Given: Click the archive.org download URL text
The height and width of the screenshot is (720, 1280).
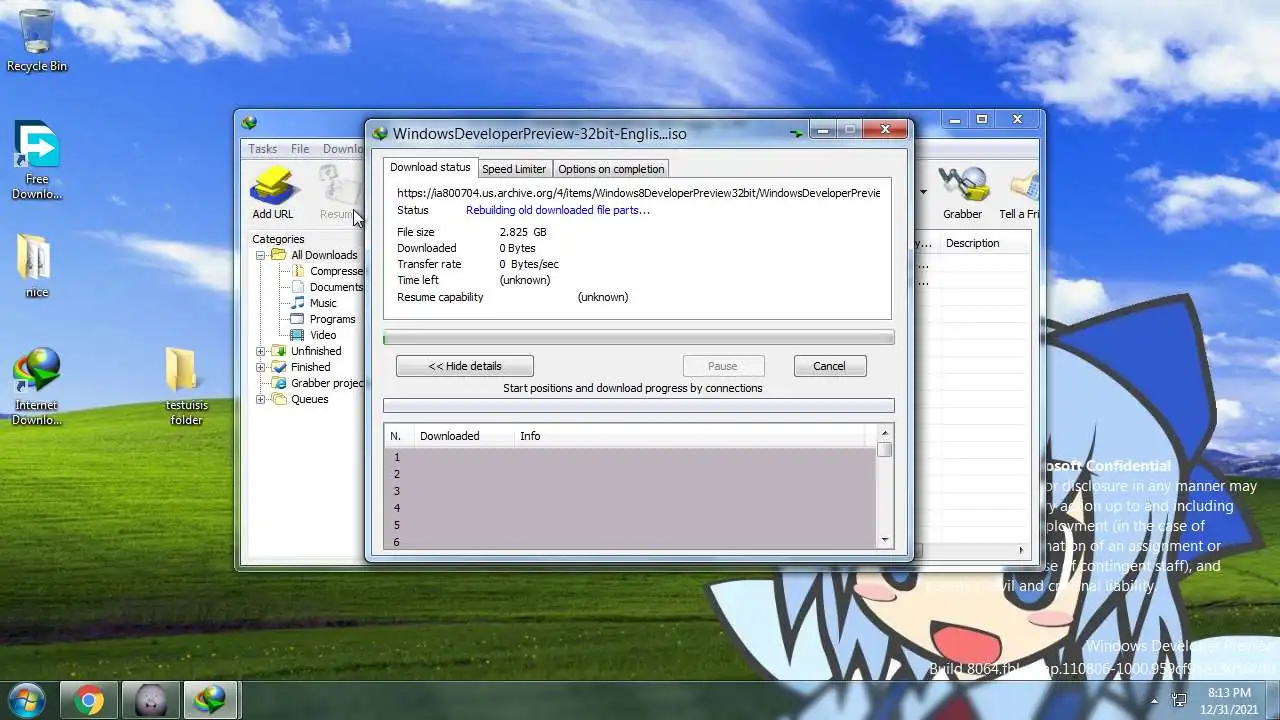Looking at the screenshot, I should click(x=638, y=193).
